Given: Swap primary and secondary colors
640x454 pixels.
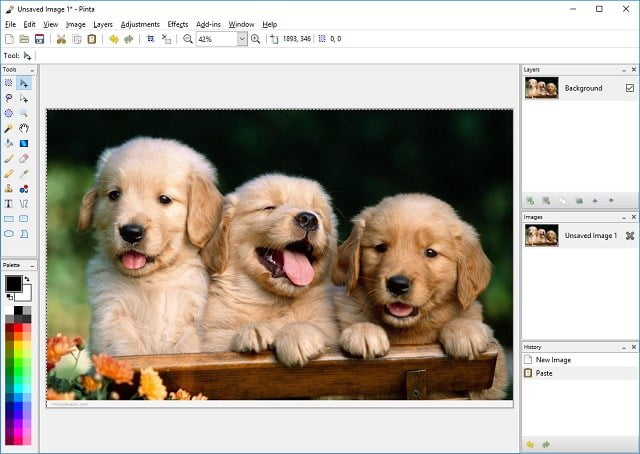Looking at the screenshot, I should pos(27,279).
